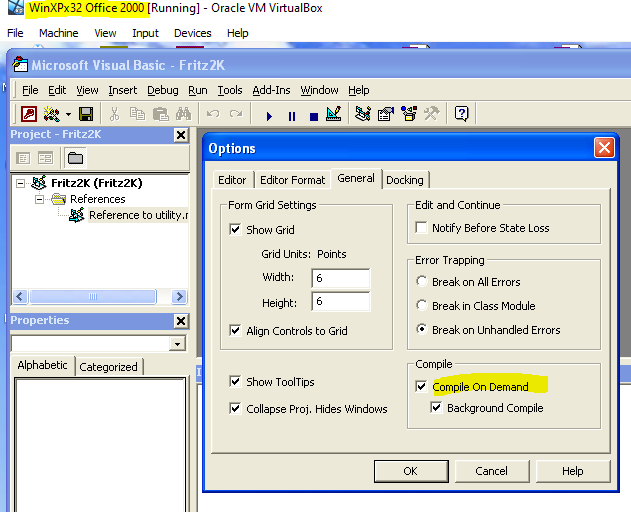Click Cancel in Options dialog
Screen dimensions: 631x512
coord(492,471)
